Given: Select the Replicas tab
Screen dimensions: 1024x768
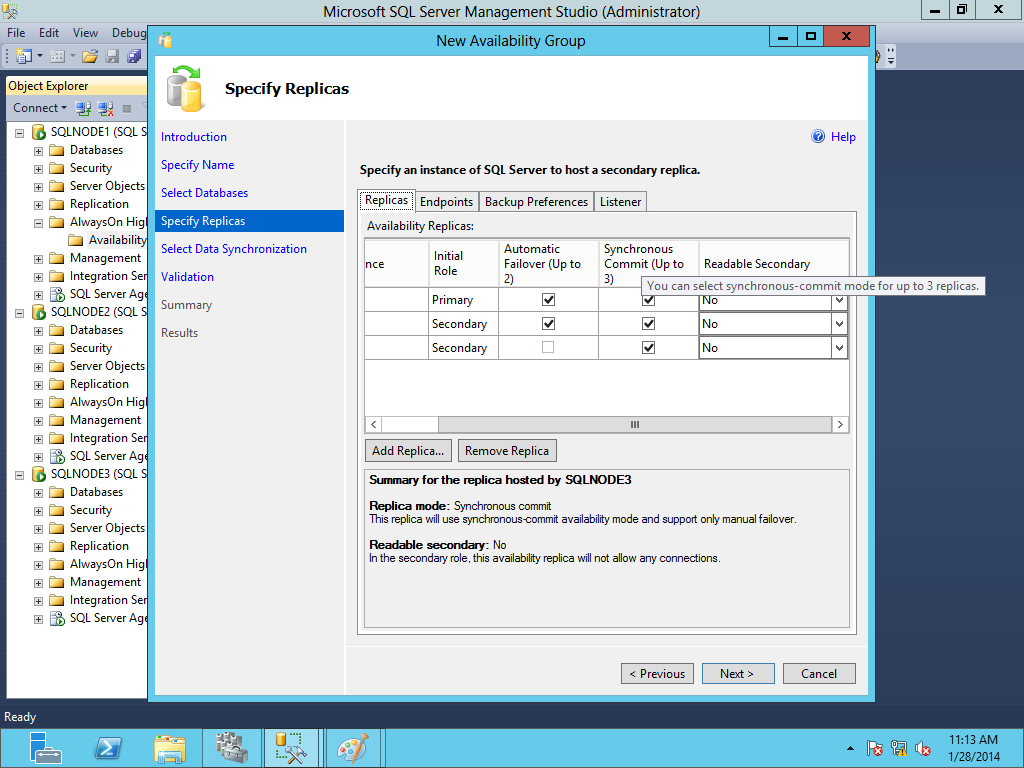Looking at the screenshot, I should point(387,200).
